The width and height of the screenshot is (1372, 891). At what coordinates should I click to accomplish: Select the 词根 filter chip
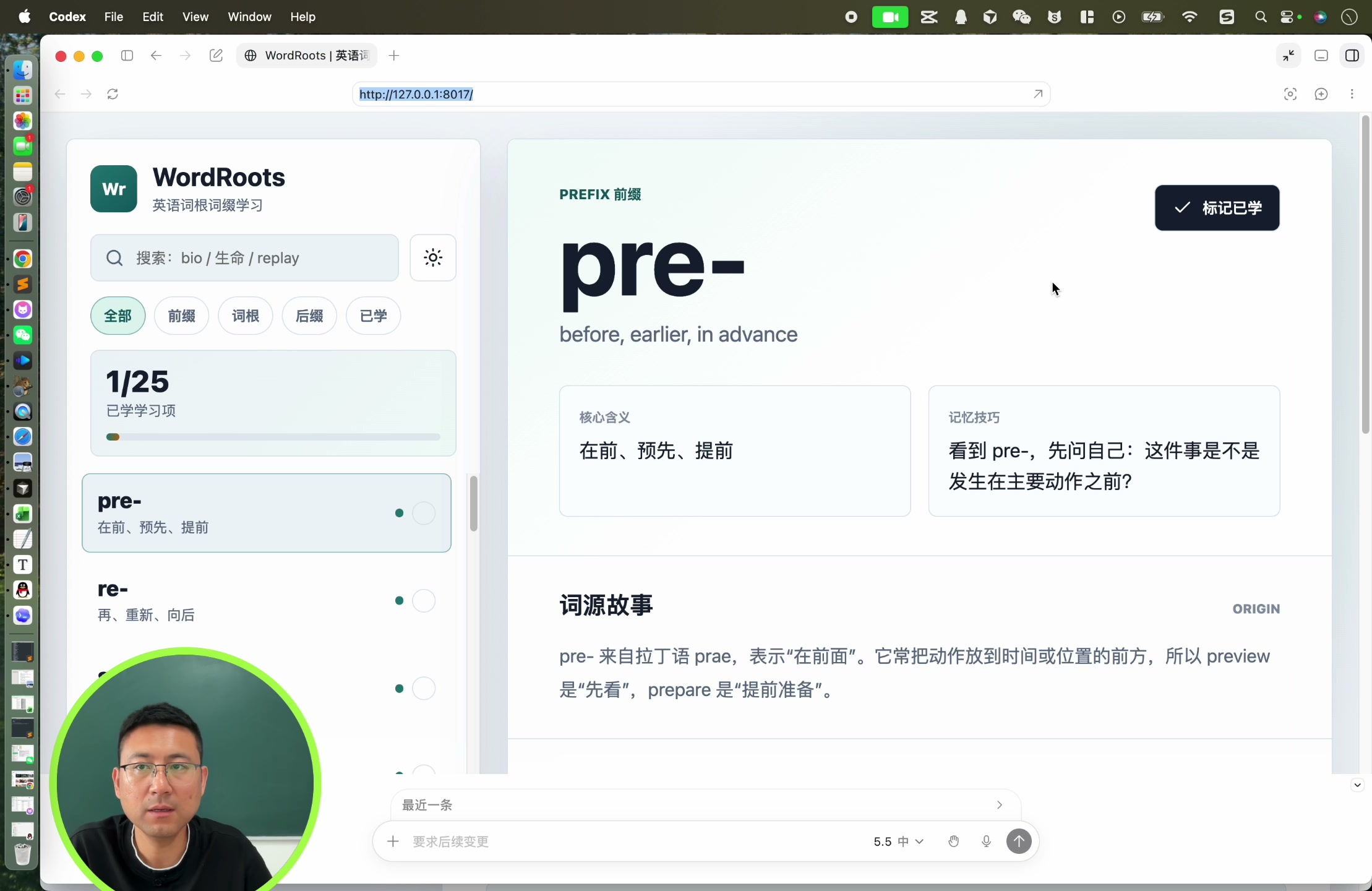[246, 316]
